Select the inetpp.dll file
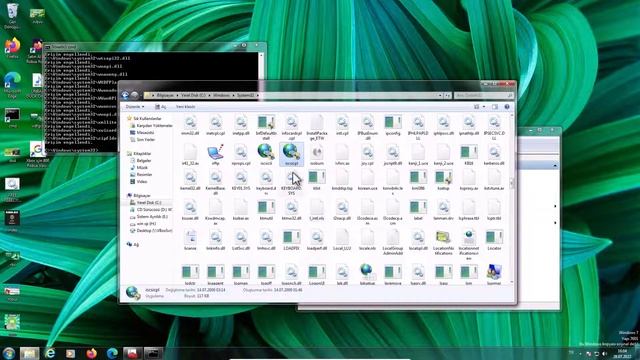 pyautogui.click(x=241, y=125)
